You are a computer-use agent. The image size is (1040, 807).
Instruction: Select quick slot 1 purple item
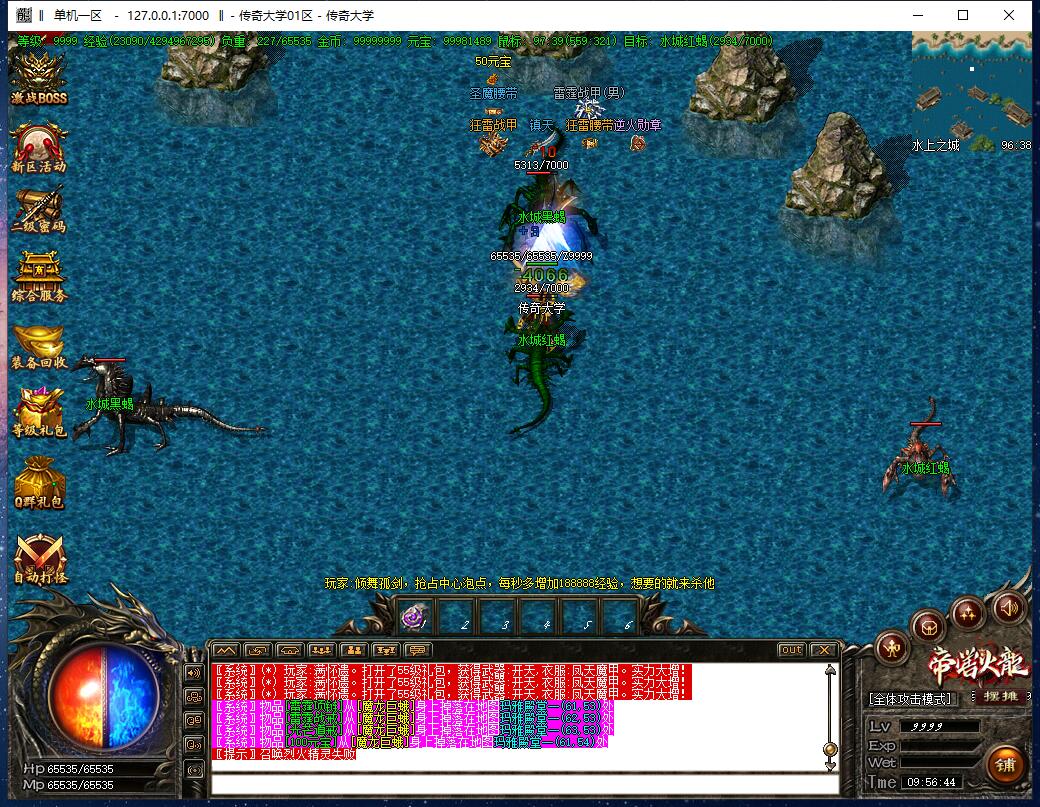point(415,618)
